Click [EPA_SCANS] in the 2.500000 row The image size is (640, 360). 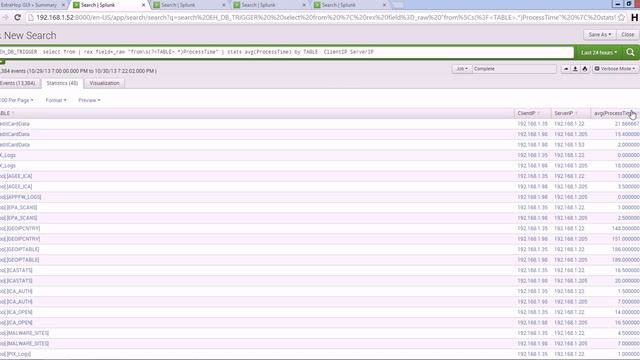tap(18, 218)
